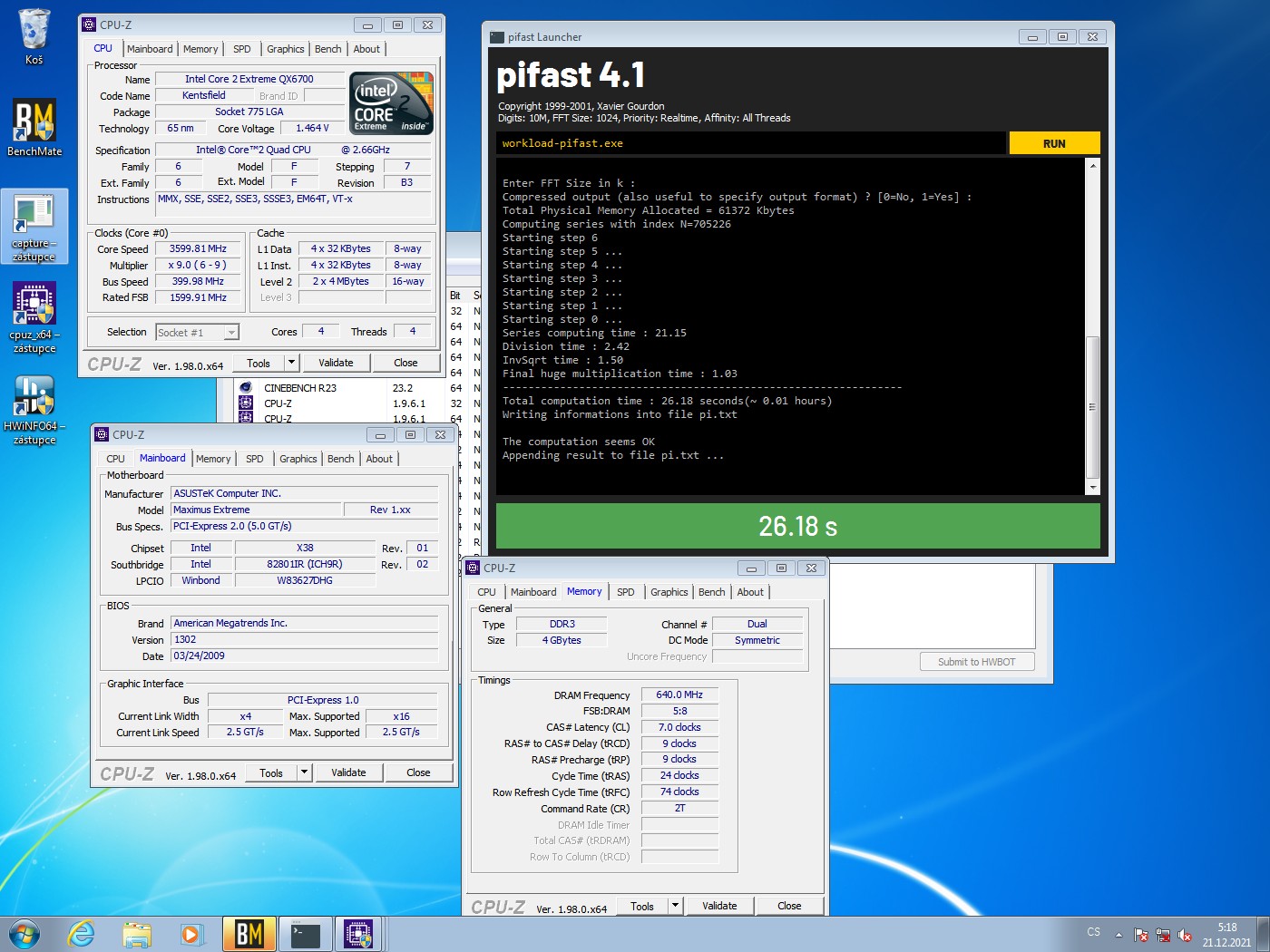Click the Windows Start orb
This screenshot has width=1270, height=952.
coord(24,934)
